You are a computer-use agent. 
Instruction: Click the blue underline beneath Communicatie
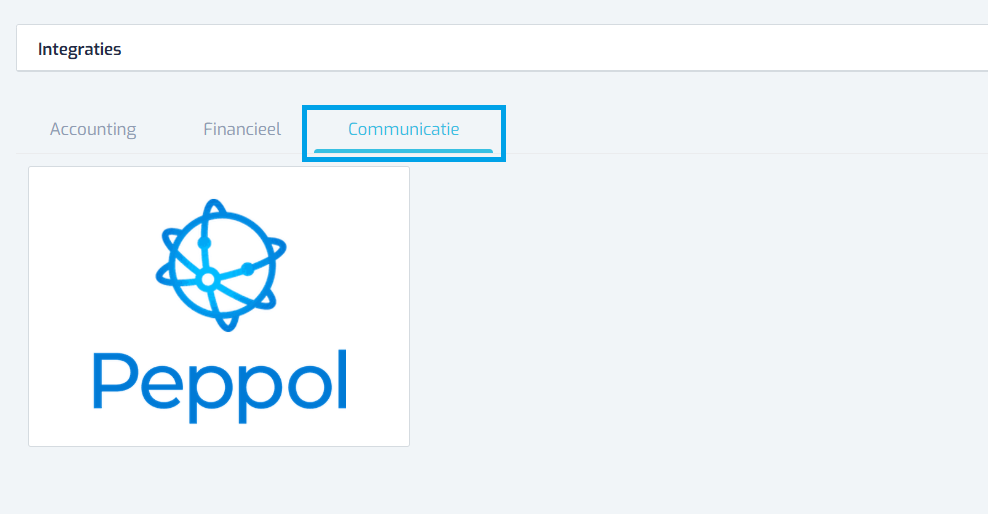point(403,151)
